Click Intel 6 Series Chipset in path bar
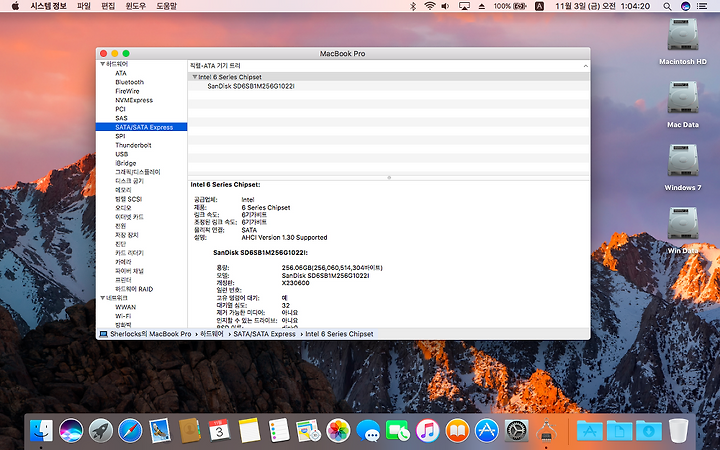This screenshot has width=720, height=450. tap(339, 334)
